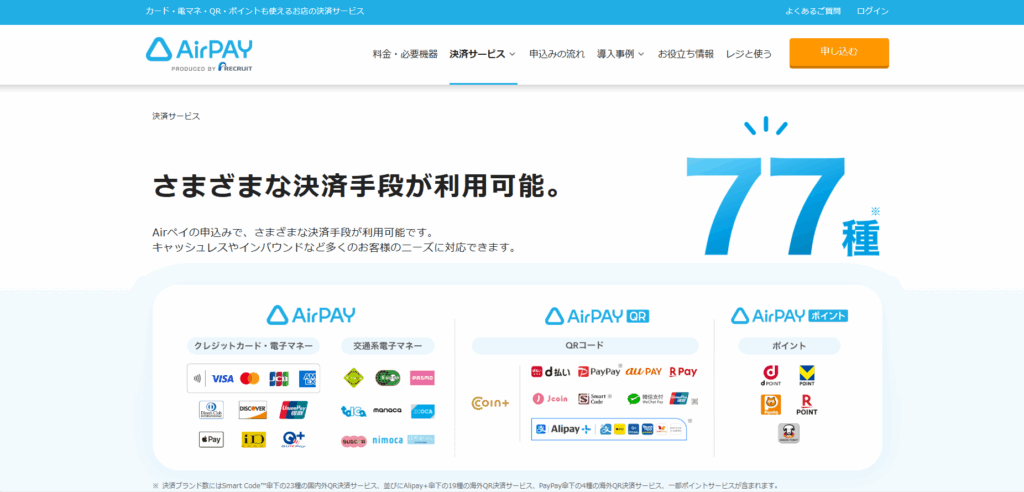Click the d払い logo
The height and width of the screenshot is (492, 1024).
tap(550, 371)
